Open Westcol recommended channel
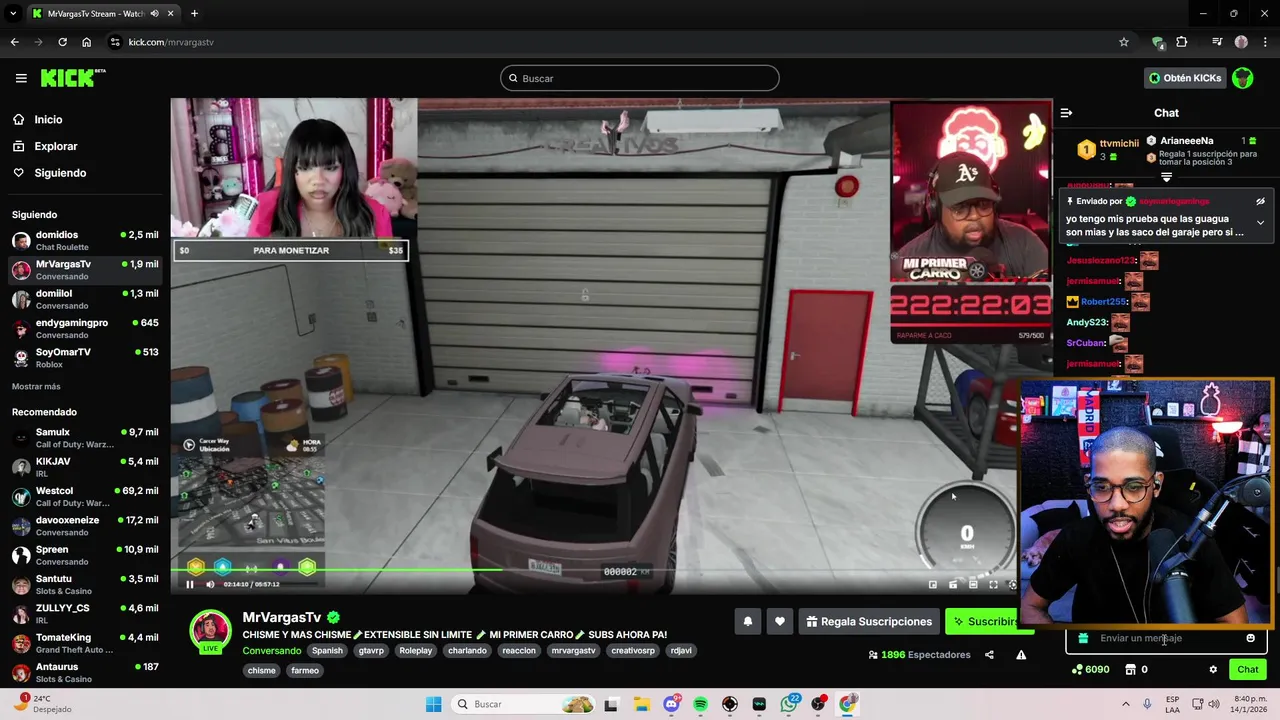This screenshot has height=720, width=1280. coord(85,496)
